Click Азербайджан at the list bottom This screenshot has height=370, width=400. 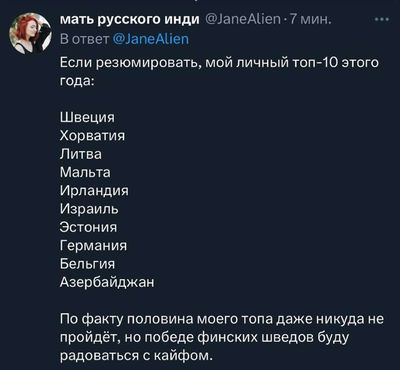pyautogui.click(x=107, y=282)
